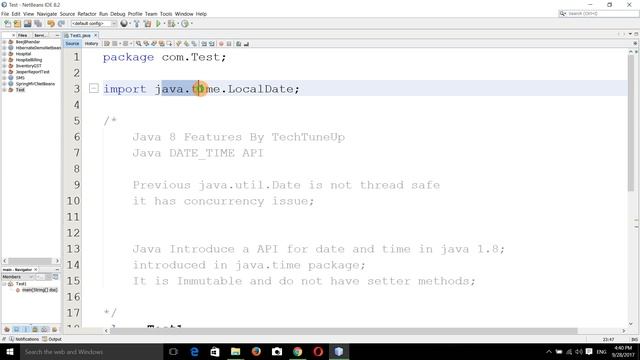
Task: Select the HospitalBilling project
Action: point(29,60)
